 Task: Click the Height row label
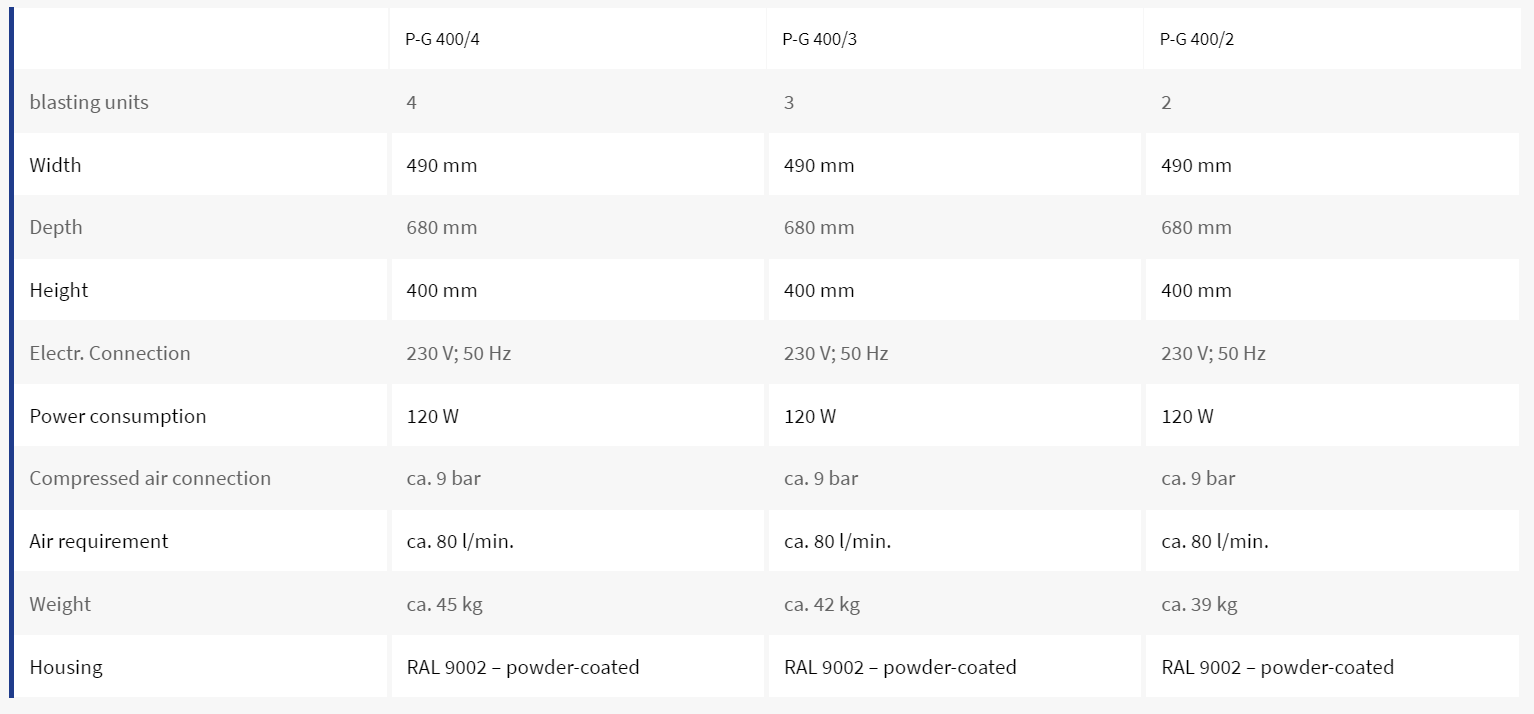coord(59,290)
